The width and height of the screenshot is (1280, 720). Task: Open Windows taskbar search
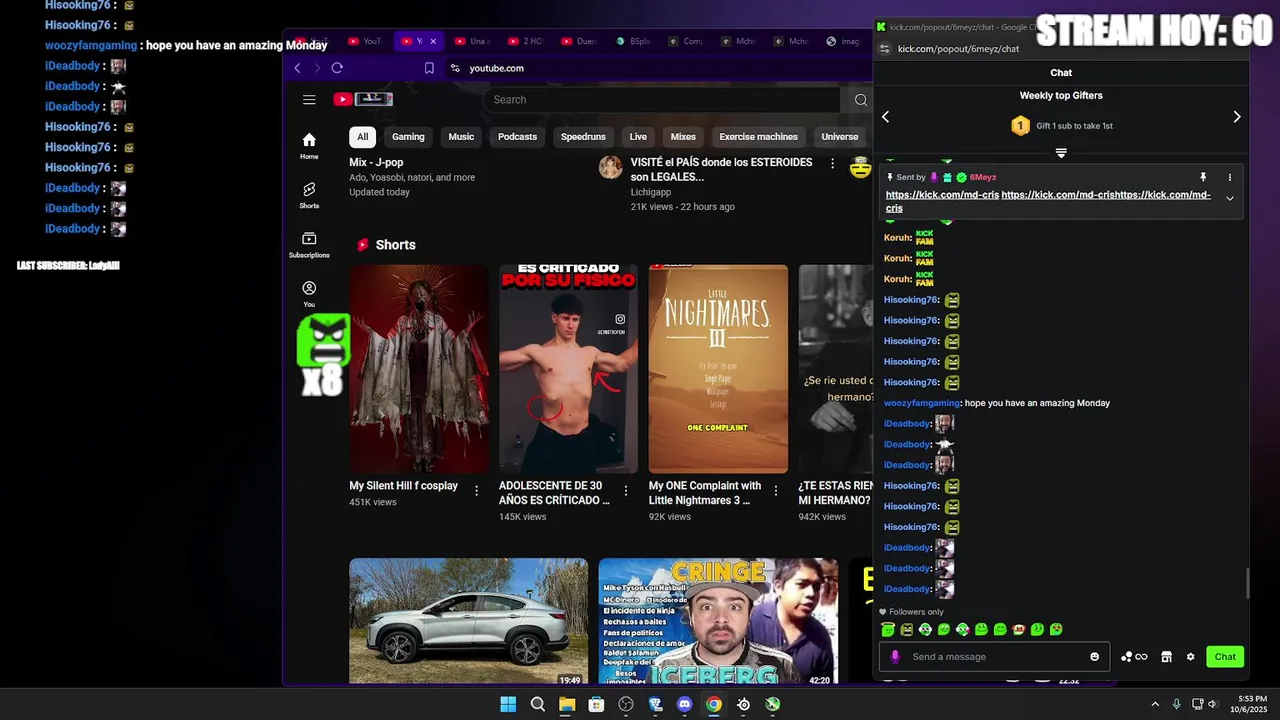tap(538, 704)
